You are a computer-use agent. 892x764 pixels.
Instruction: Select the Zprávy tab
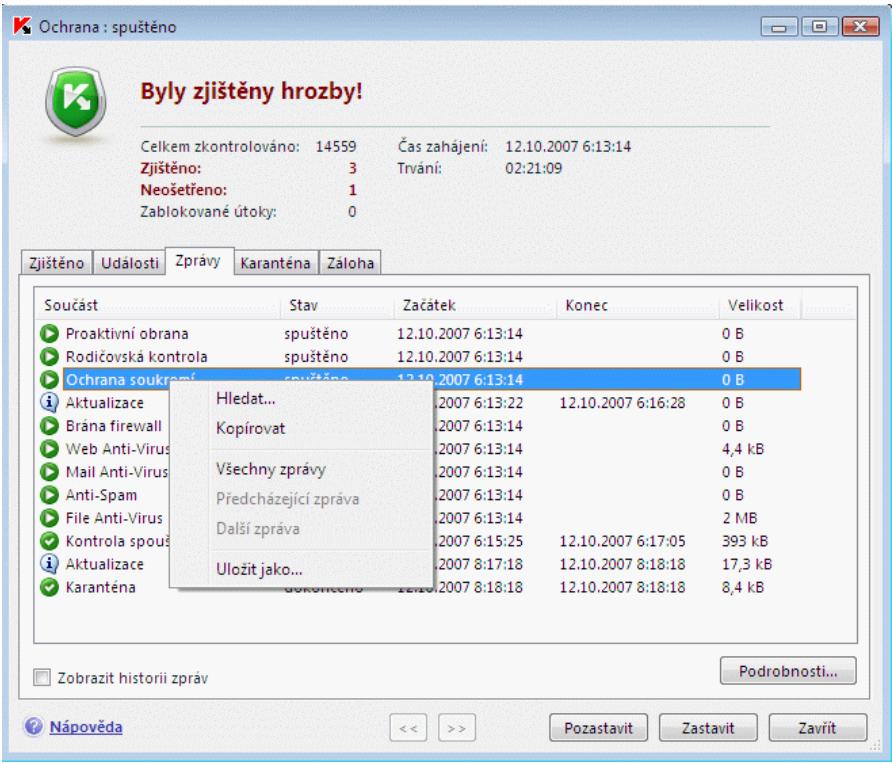198,261
